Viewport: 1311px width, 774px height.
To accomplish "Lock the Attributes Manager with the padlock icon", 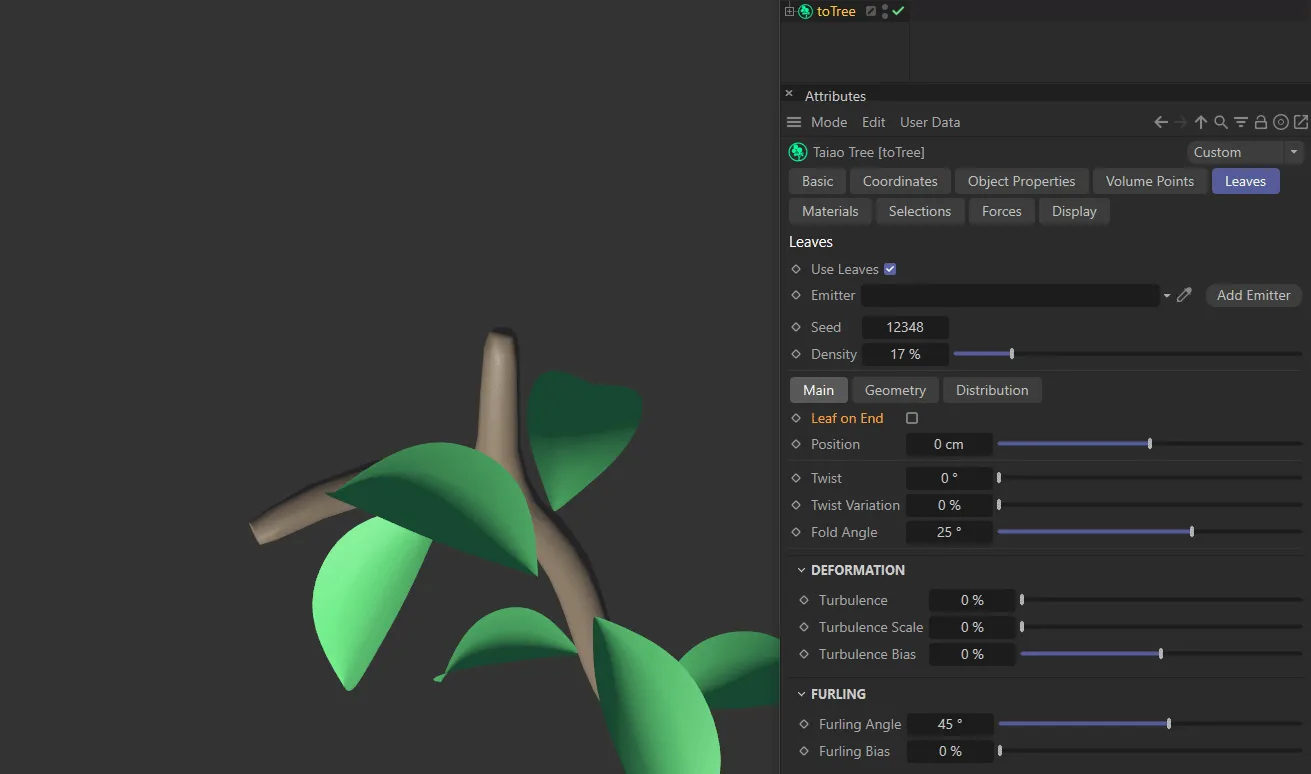I will tap(1260, 121).
